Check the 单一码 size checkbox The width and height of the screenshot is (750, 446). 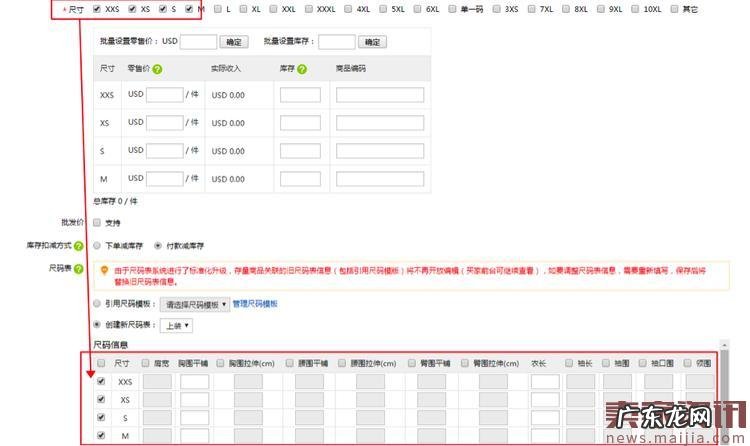click(x=452, y=9)
